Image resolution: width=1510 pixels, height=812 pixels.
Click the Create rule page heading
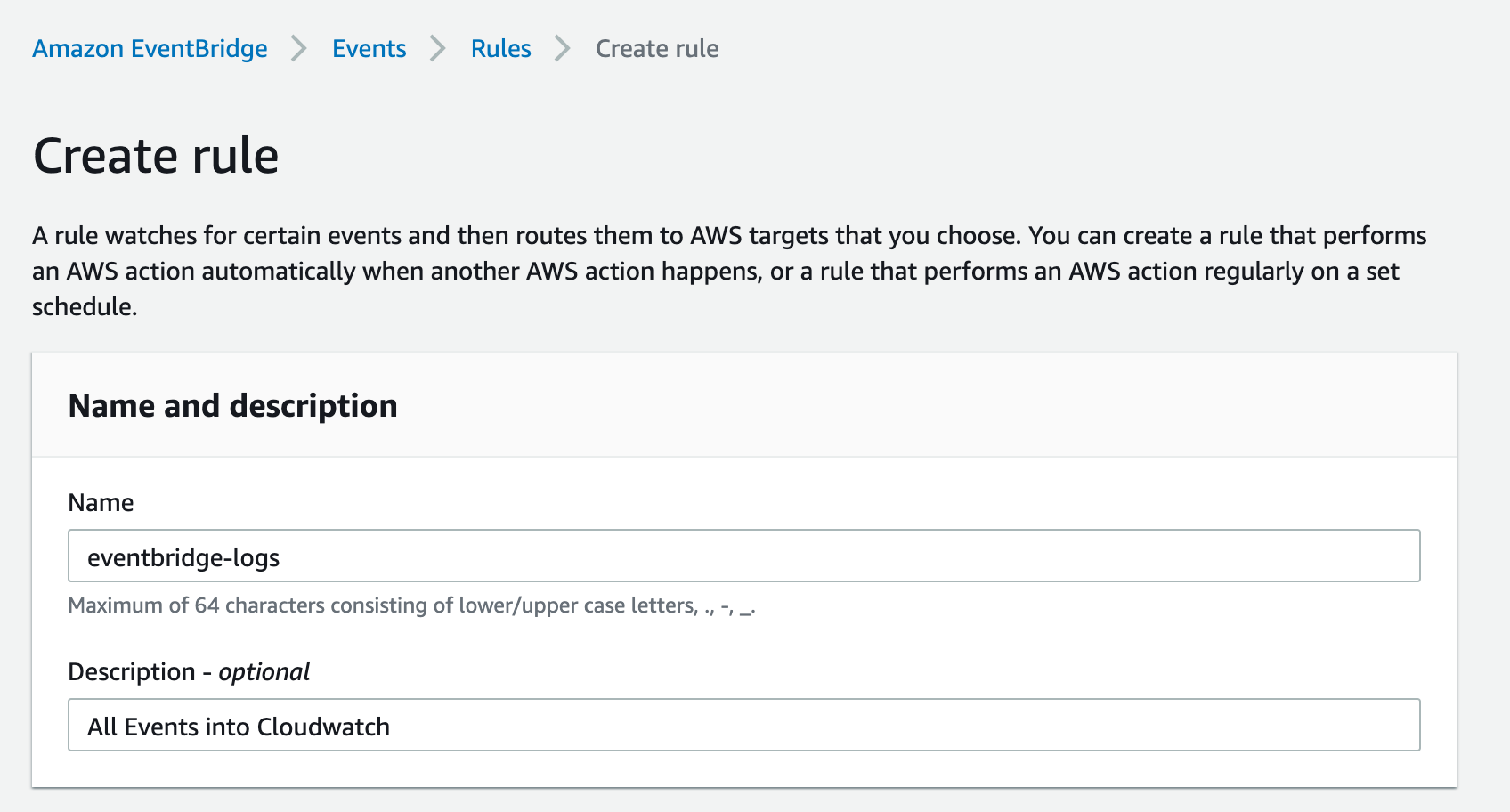pos(156,156)
